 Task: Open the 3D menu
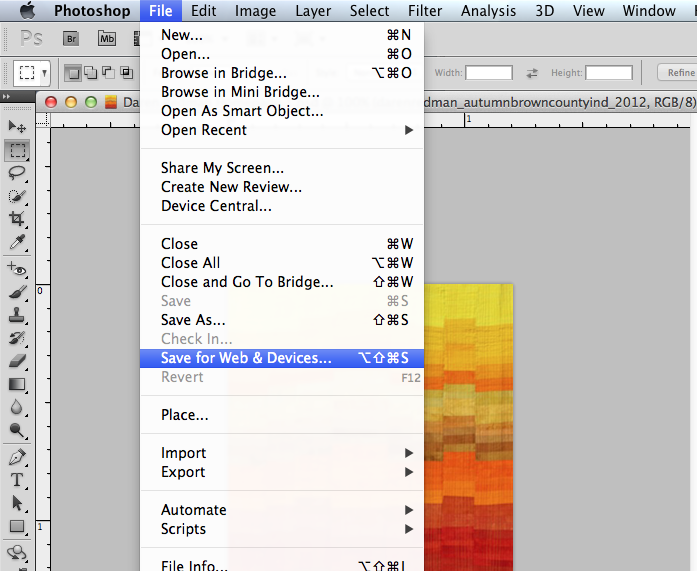pyautogui.click(x=545, y=10)
